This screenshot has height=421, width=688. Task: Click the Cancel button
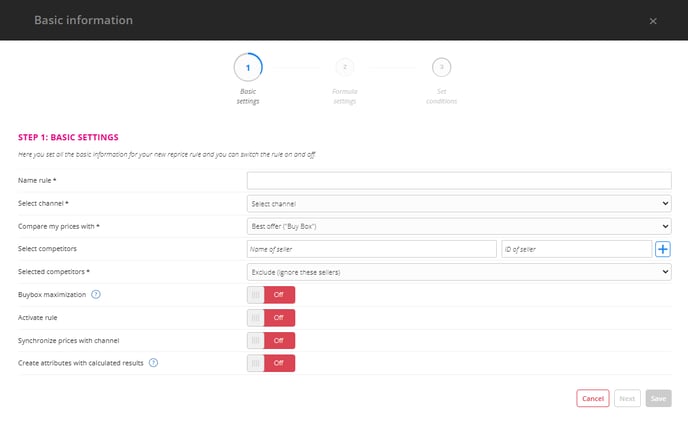point(593,398)
